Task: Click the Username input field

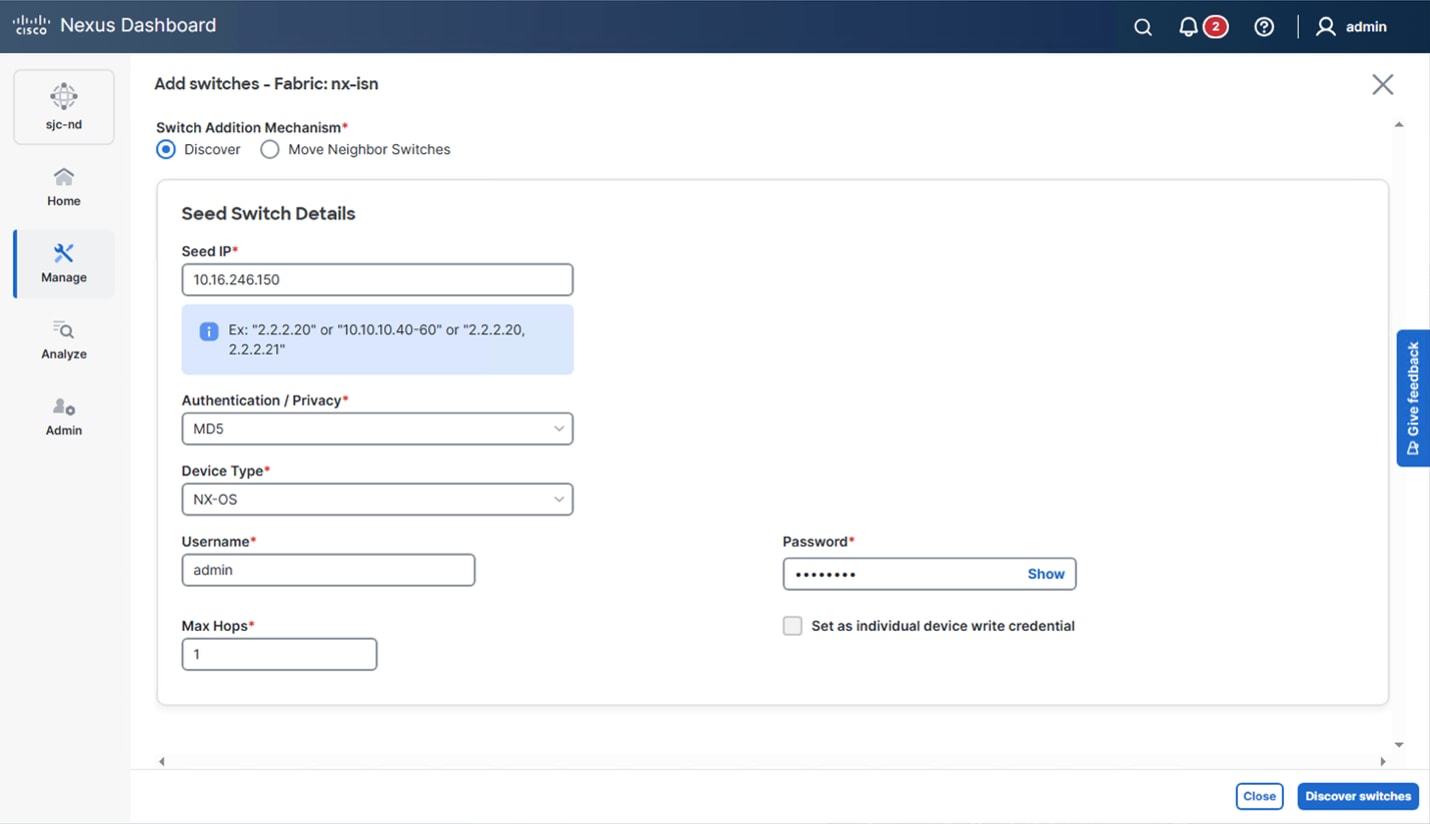Action: pos(328,570)
